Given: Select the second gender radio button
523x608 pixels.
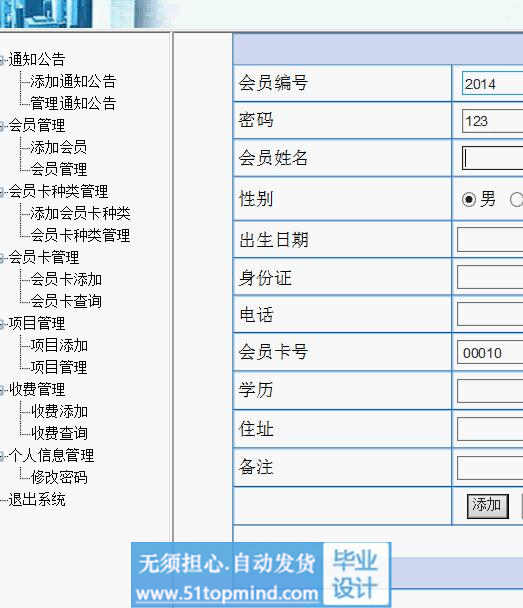Looking at the screenshot, I should [516, 200].
